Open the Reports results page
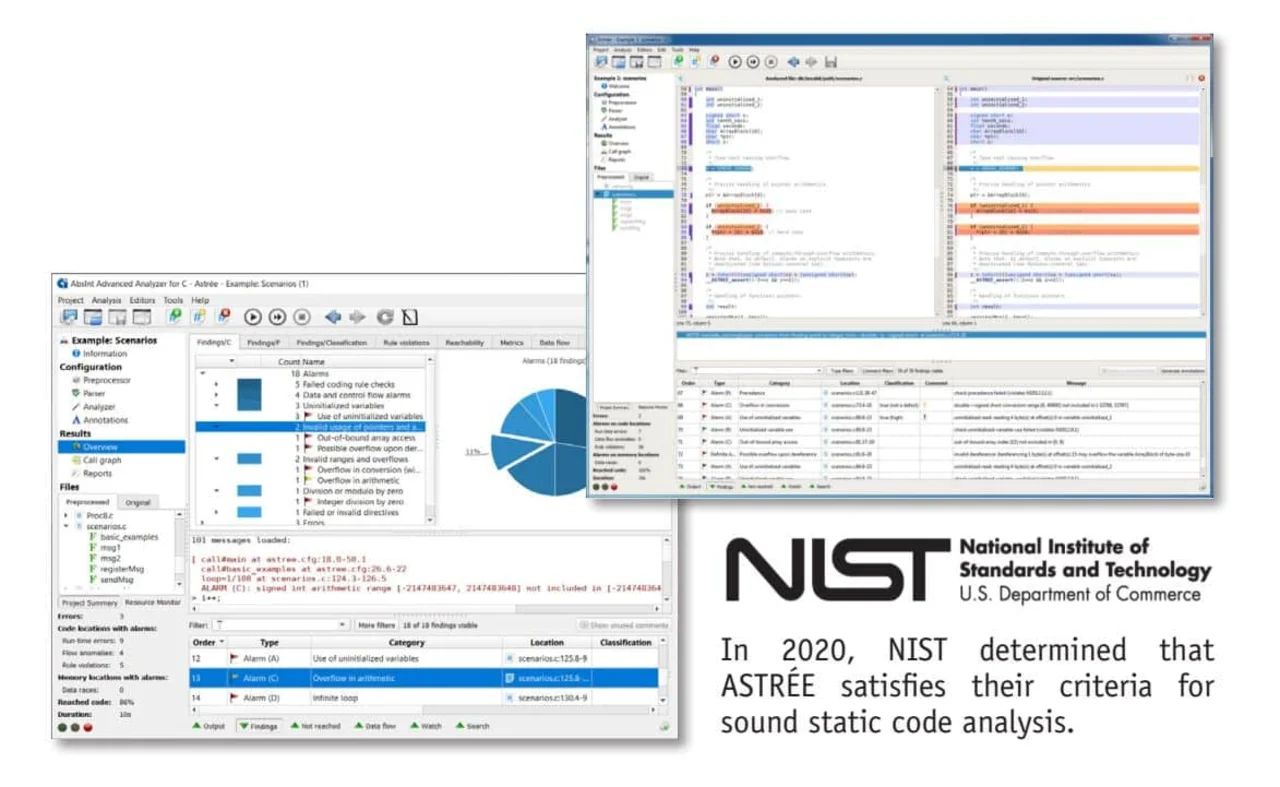Screen dimensions: 1280x787 [98, 473]
